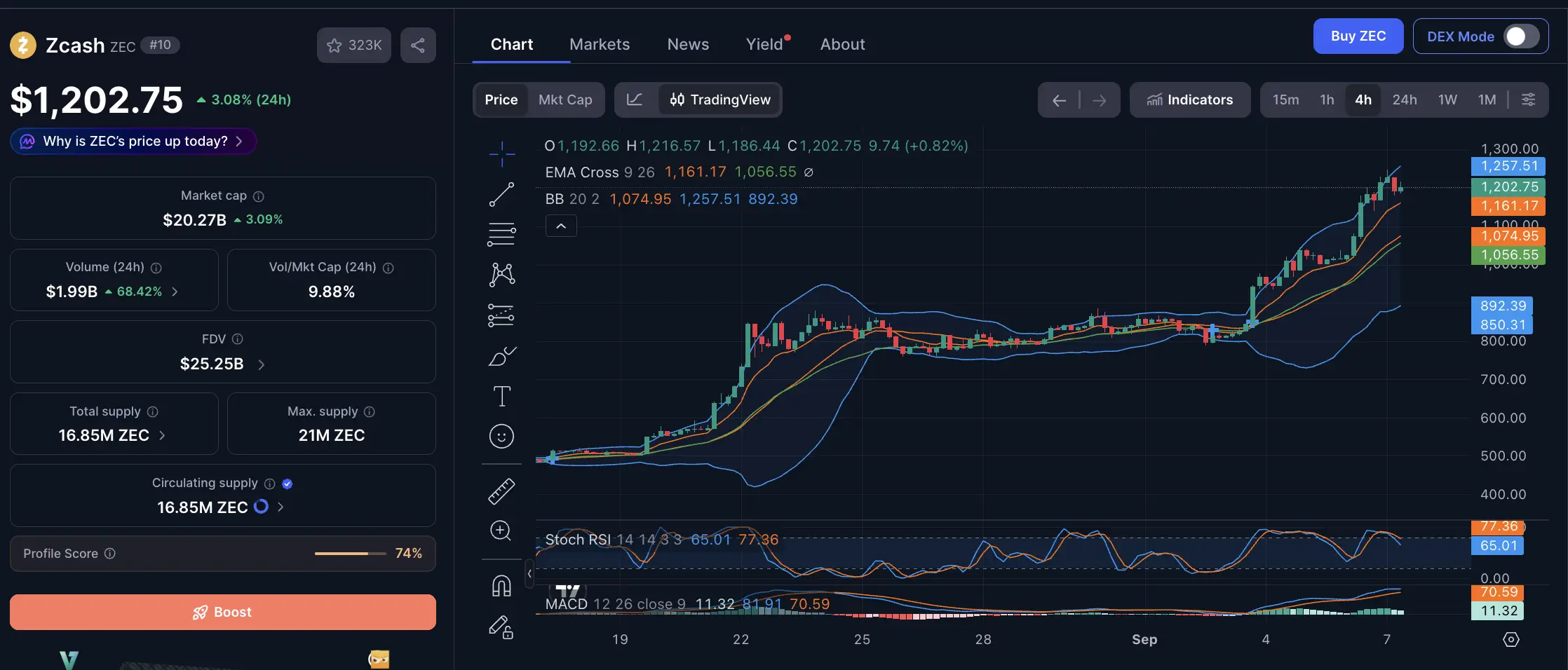Toggle DEX Mode switch
The height and width of the screenshot is (670, 1568).
pos(1521,36)
